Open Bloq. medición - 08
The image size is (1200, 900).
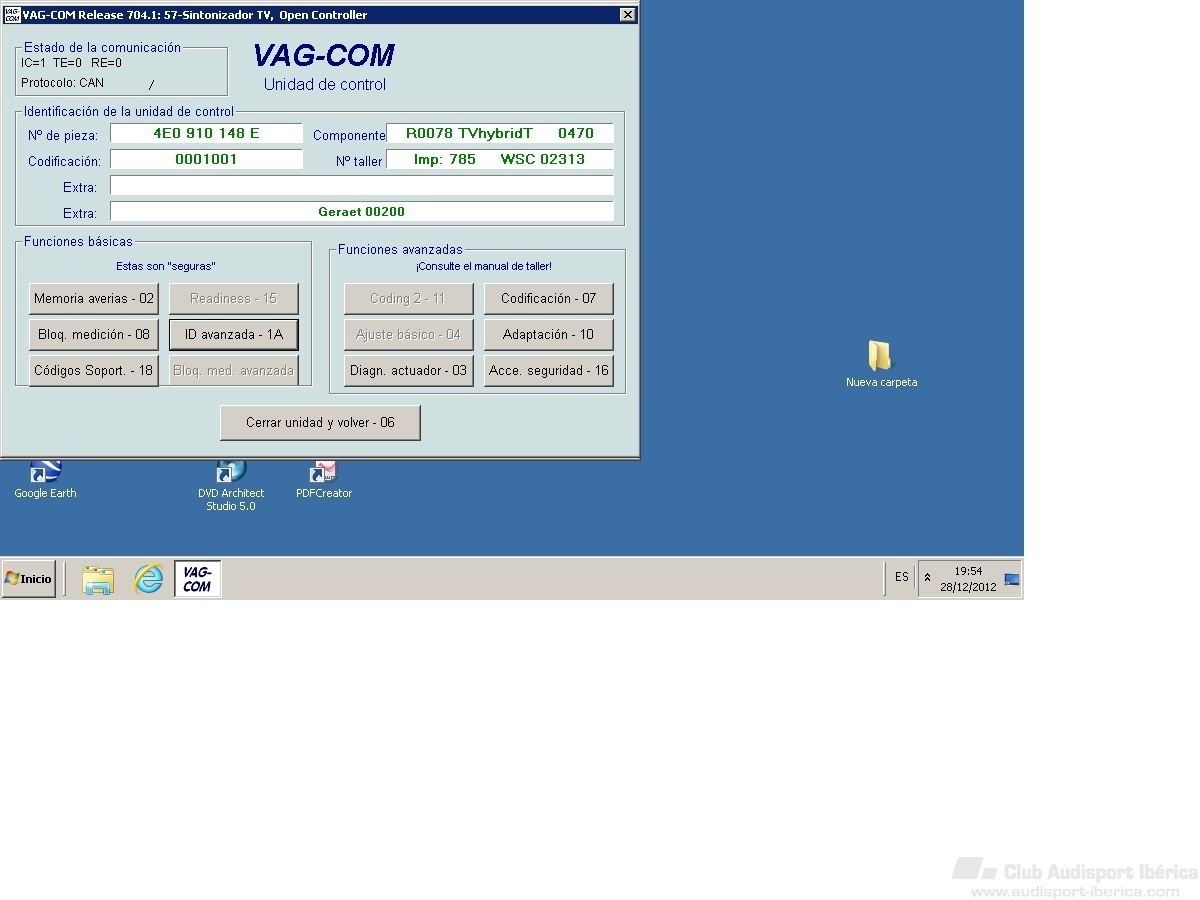point(94,335)
